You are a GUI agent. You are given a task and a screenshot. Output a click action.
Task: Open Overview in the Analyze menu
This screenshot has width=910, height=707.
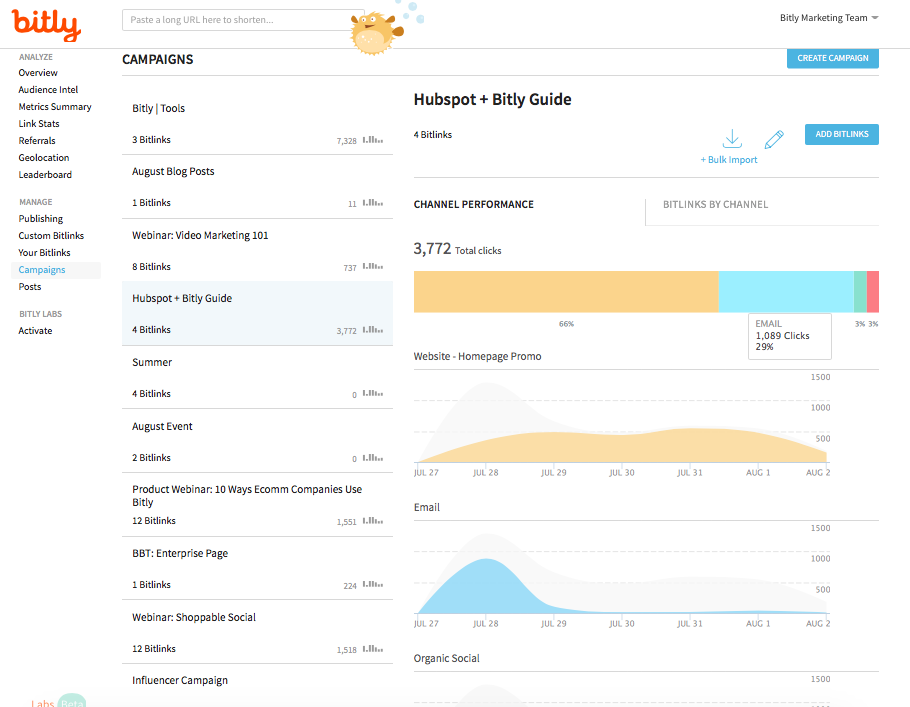(38, 73)
